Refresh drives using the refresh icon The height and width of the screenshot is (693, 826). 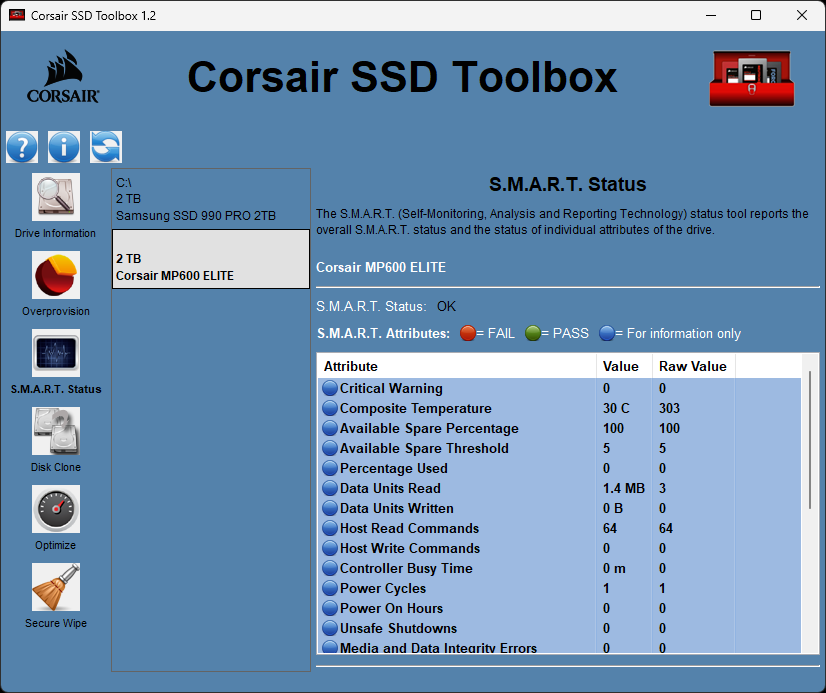tap(105, 146)
